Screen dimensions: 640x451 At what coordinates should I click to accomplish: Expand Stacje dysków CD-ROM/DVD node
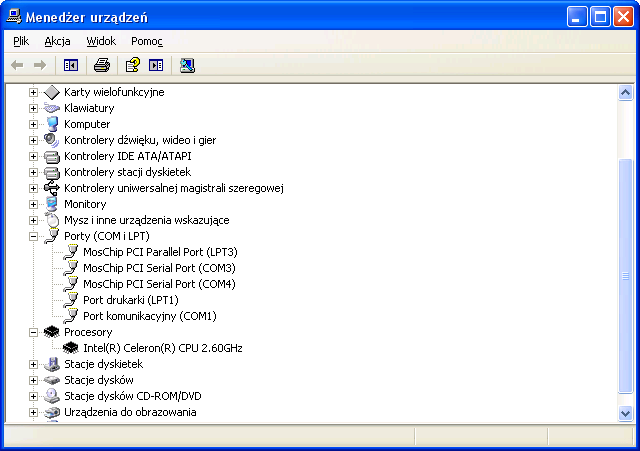tap(33, 396)
